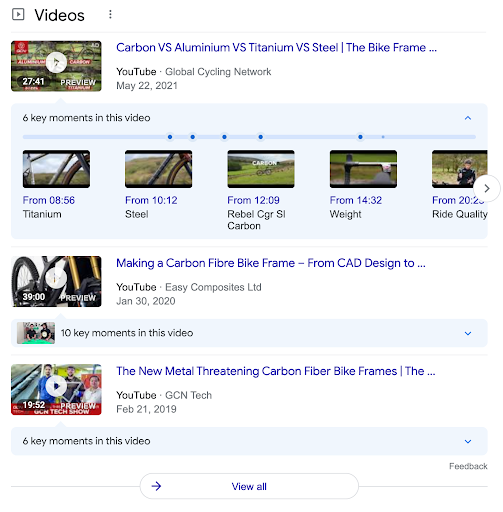The width and height of the screenshot is (503, 512).
Task: Click the Steel key moment label
Action: coord(137,214)
